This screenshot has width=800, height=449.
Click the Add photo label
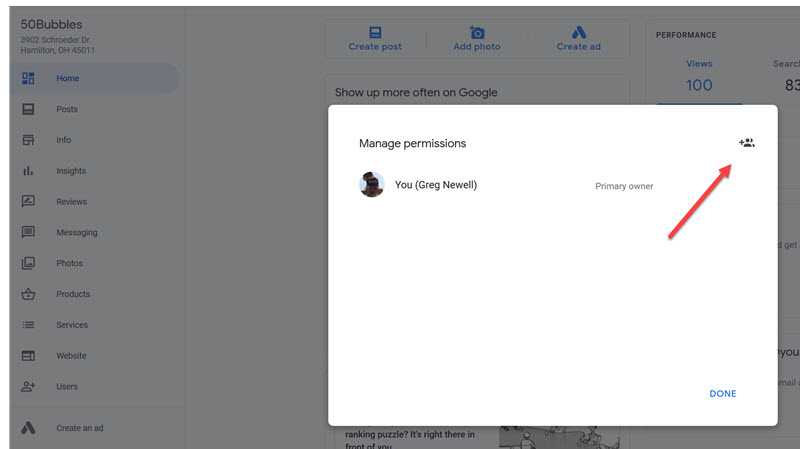point(477,46)
